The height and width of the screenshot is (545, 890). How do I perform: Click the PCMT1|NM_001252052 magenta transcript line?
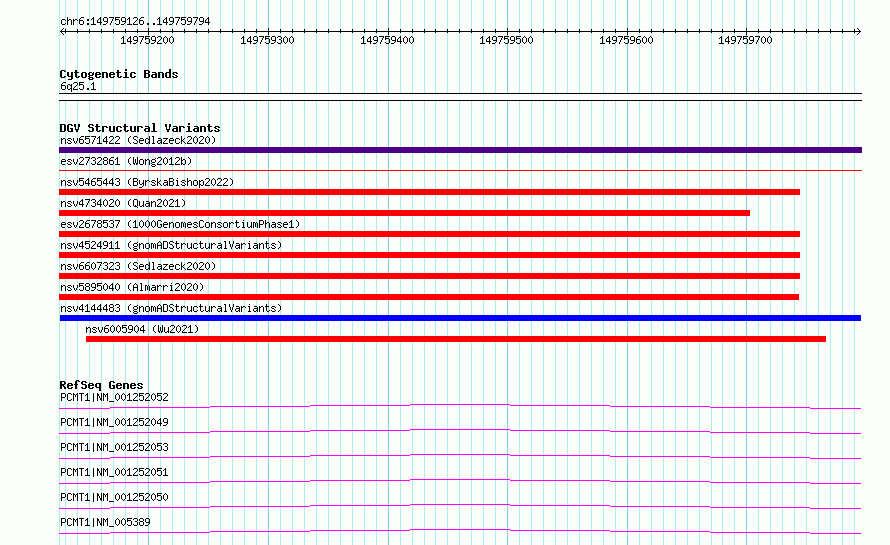click(460, 406)
